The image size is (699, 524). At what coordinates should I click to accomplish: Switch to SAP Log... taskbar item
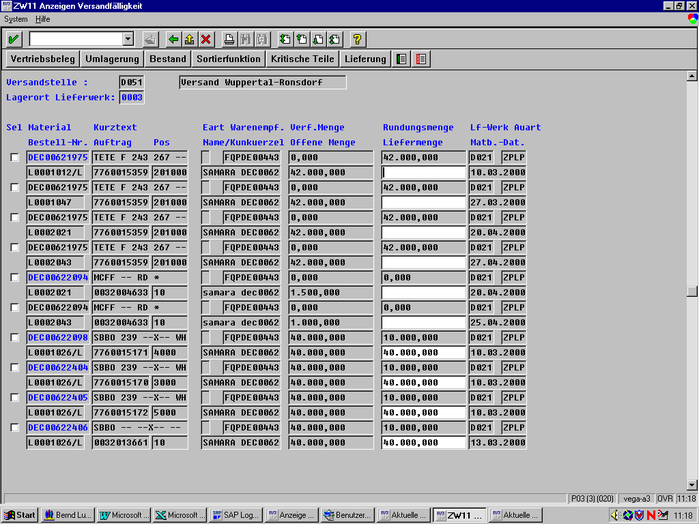[x=236, y=515]
